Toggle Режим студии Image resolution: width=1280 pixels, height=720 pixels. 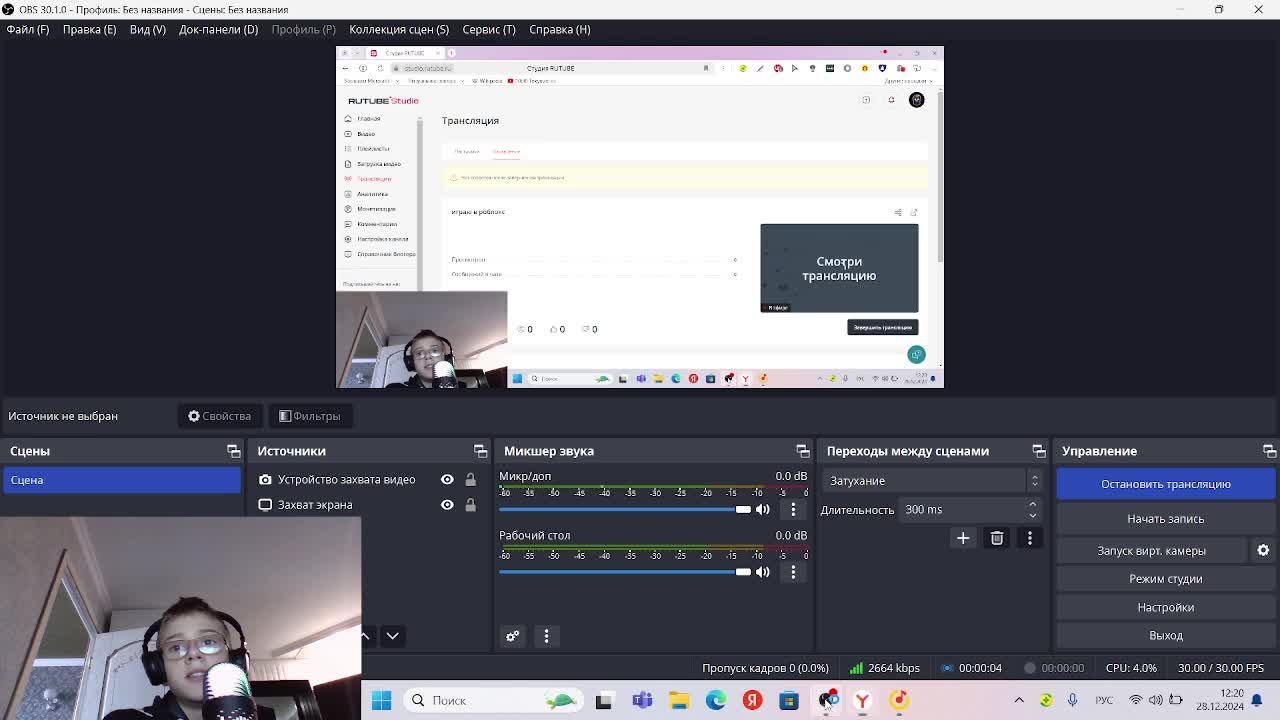[1166, 579]
